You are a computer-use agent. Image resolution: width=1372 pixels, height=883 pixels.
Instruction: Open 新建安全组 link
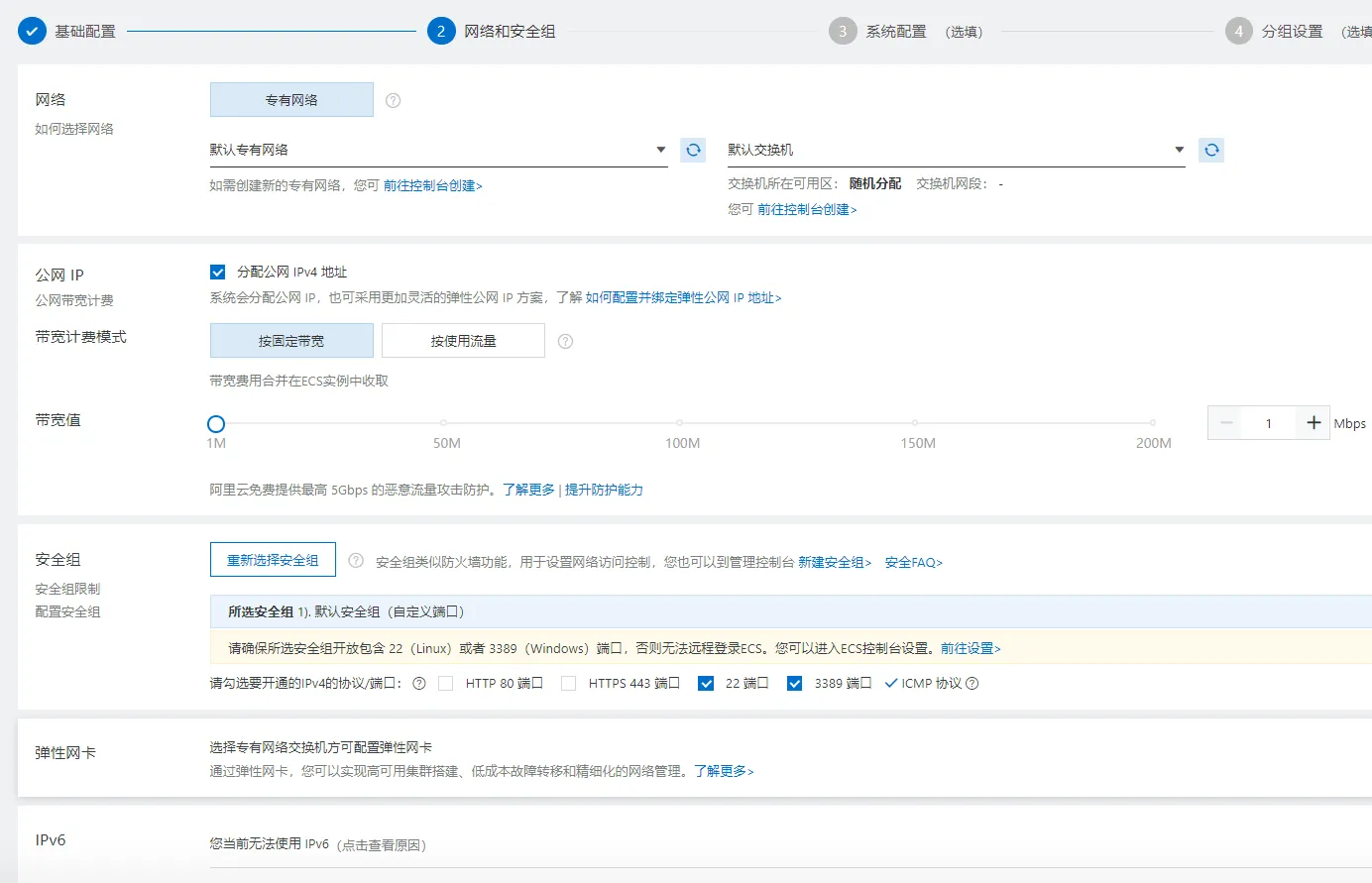[835, 562]
